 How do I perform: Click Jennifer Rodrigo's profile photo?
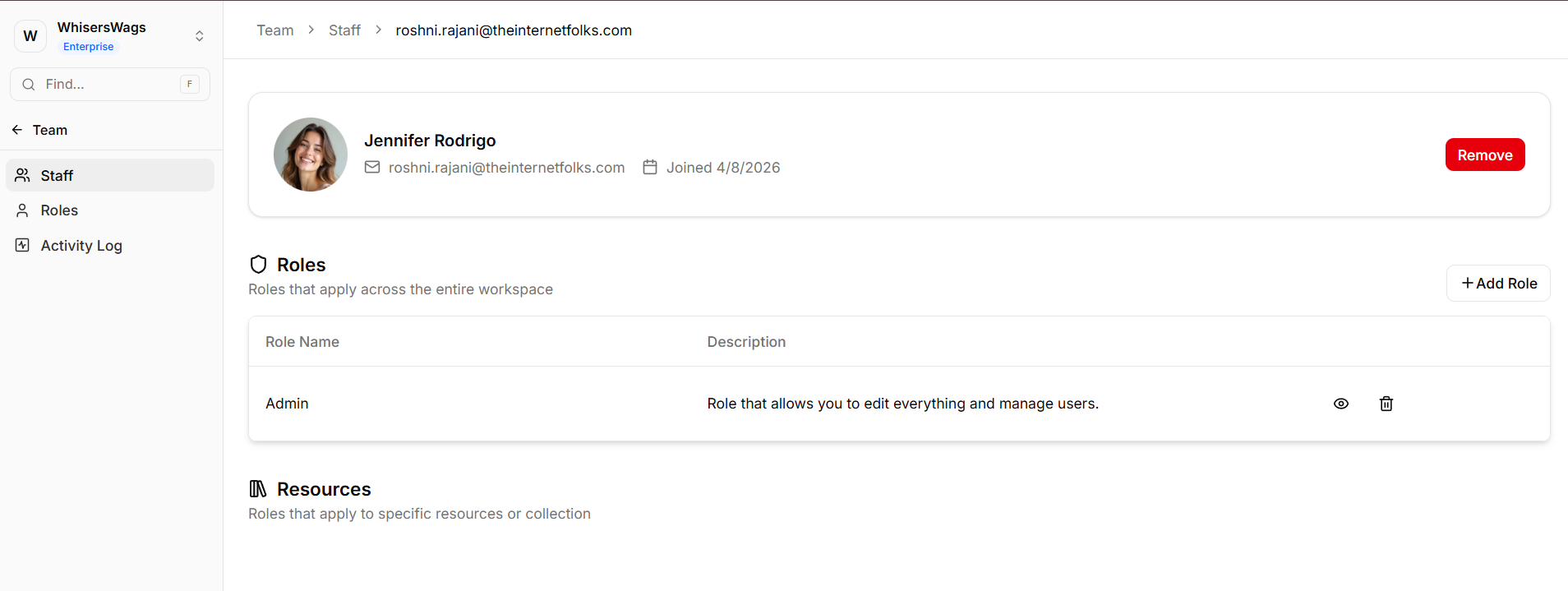click(x=310, y=155)
